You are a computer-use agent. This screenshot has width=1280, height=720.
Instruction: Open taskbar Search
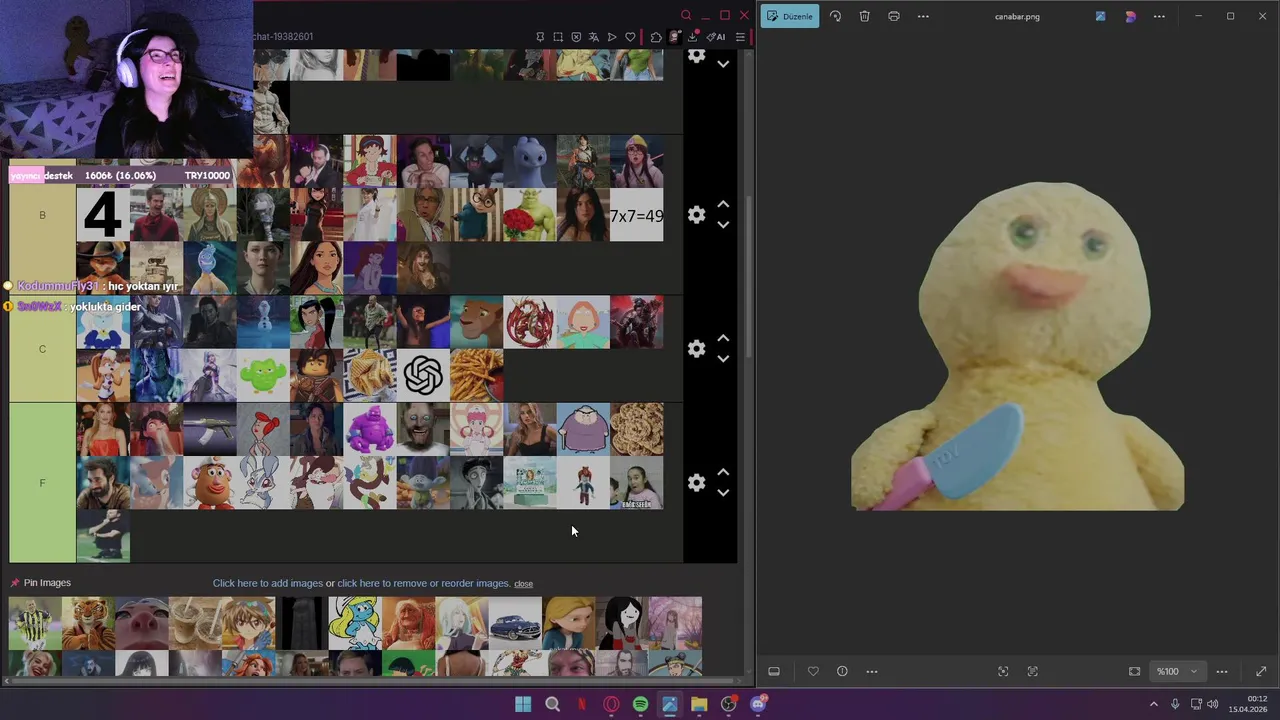click(x=552, y=704)
